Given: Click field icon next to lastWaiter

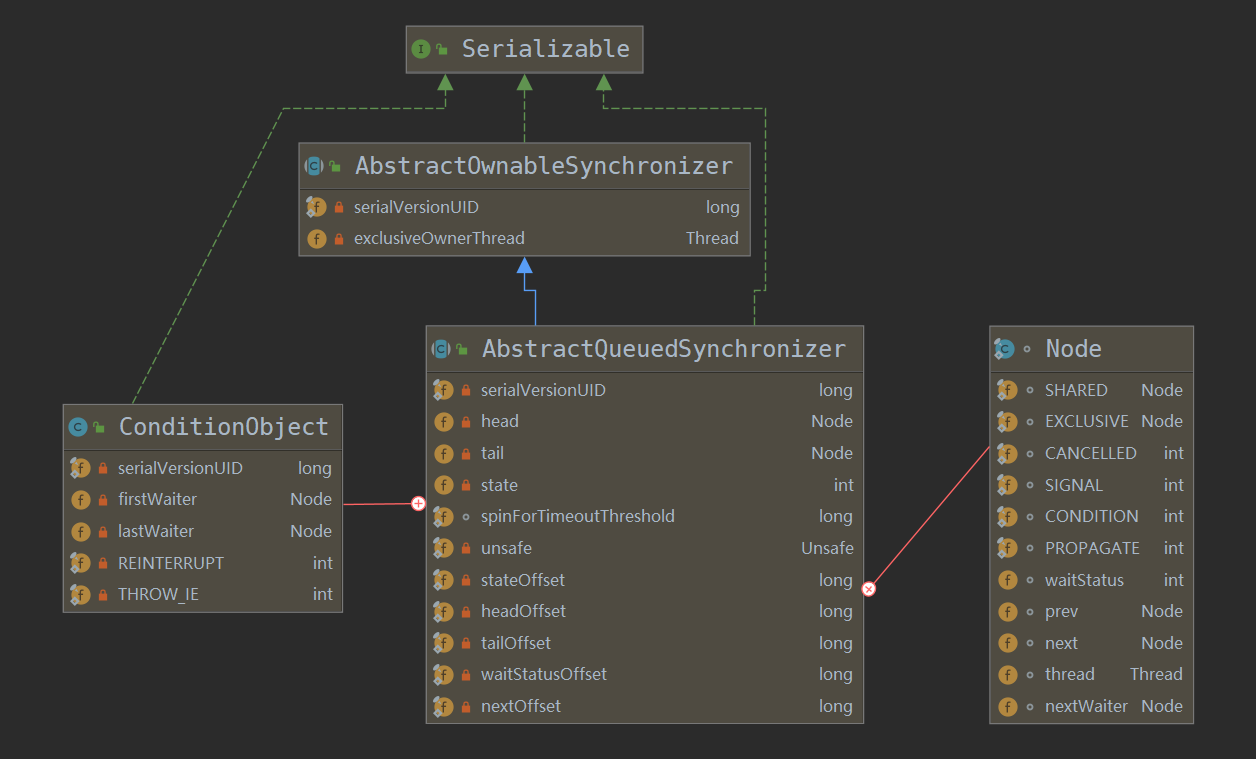Looking at the screenshot, I should click(80, 531).
